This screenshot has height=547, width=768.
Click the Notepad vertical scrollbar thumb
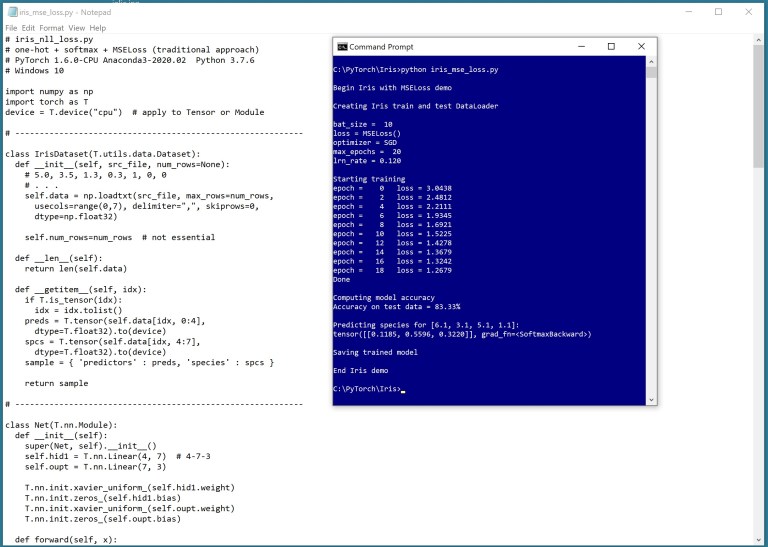758,107
